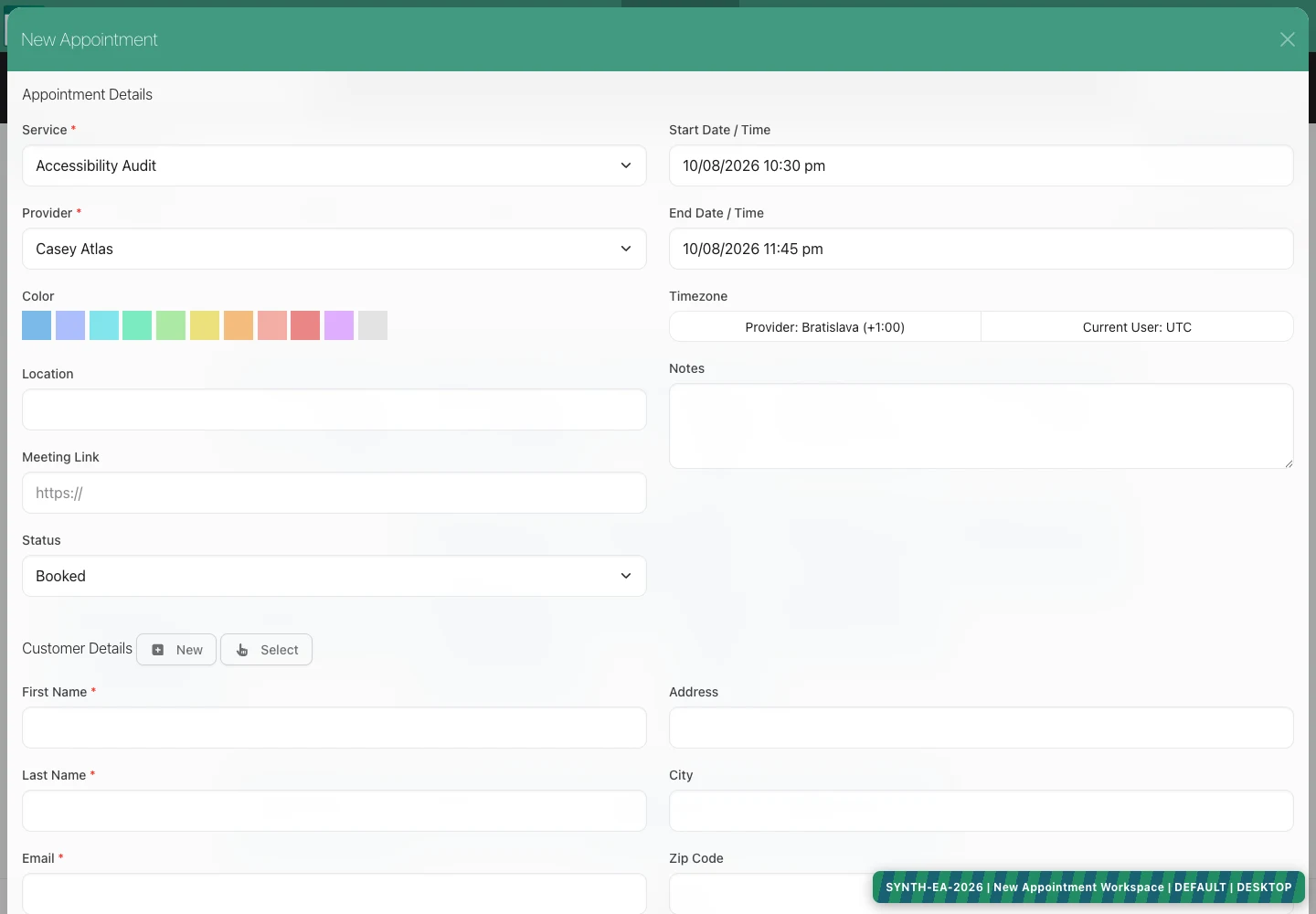Click the Notes resize handle
The width and height of the screenshot is (1316, 914).
tap(1289, 463)
